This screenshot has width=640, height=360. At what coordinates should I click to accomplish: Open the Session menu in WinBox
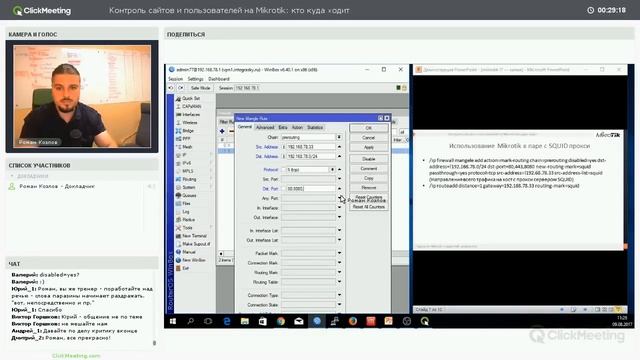point(176,79)
